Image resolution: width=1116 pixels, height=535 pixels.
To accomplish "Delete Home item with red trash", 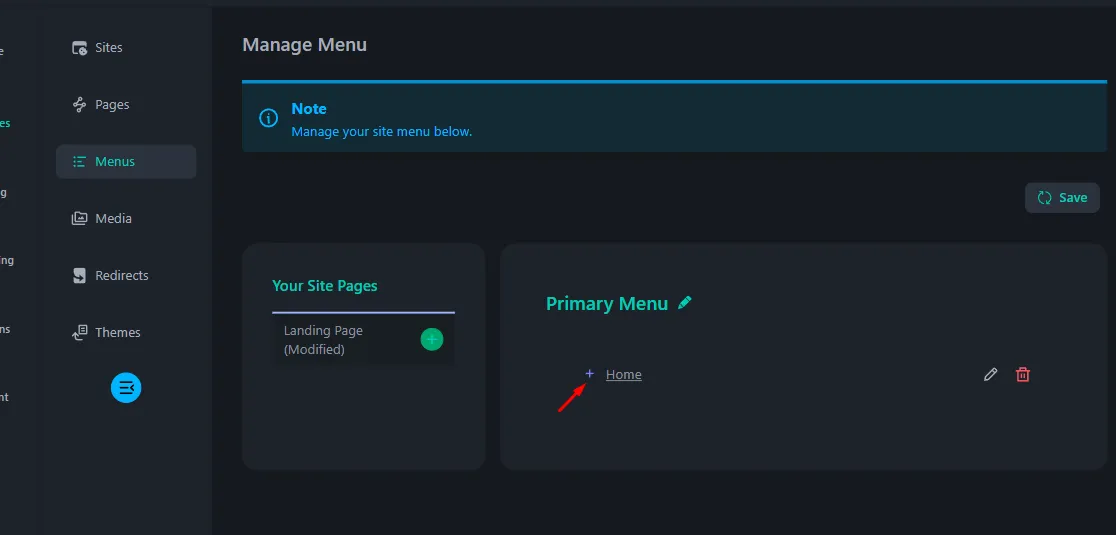I will point(1023,375).
